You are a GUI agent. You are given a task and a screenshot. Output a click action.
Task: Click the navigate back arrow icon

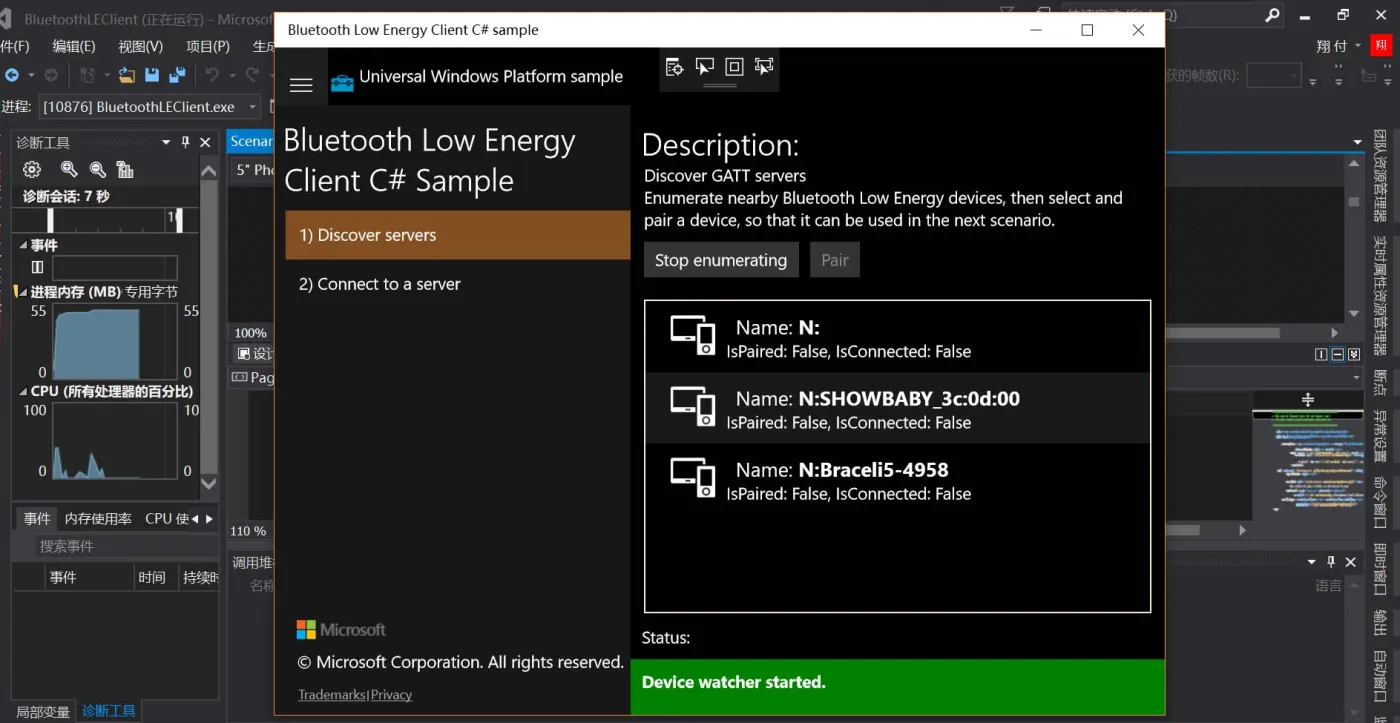click(12, 75)
